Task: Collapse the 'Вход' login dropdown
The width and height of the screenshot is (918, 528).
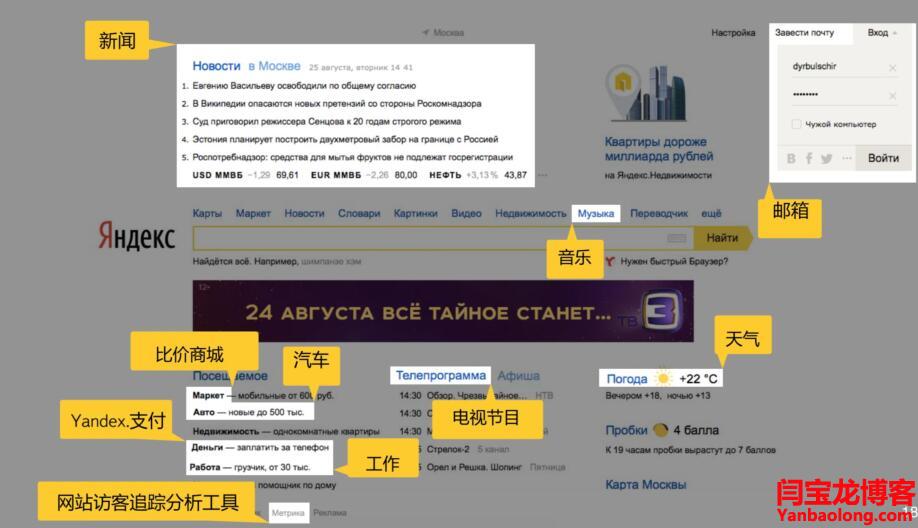Action: pos(882,33)
